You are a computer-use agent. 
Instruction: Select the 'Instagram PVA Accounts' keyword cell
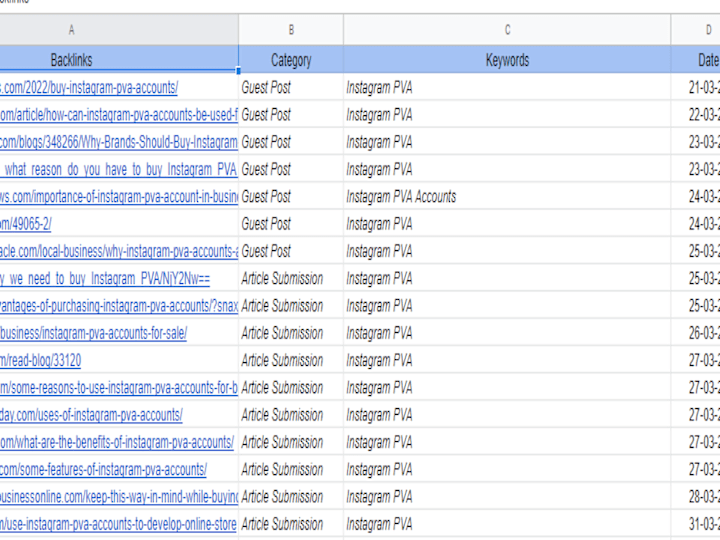[507, 197]
